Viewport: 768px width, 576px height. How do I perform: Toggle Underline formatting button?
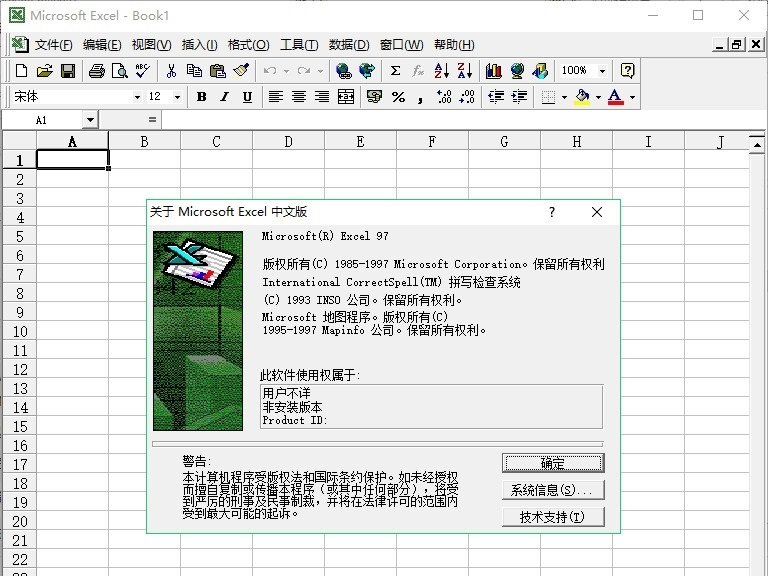(x=247, y=97)
